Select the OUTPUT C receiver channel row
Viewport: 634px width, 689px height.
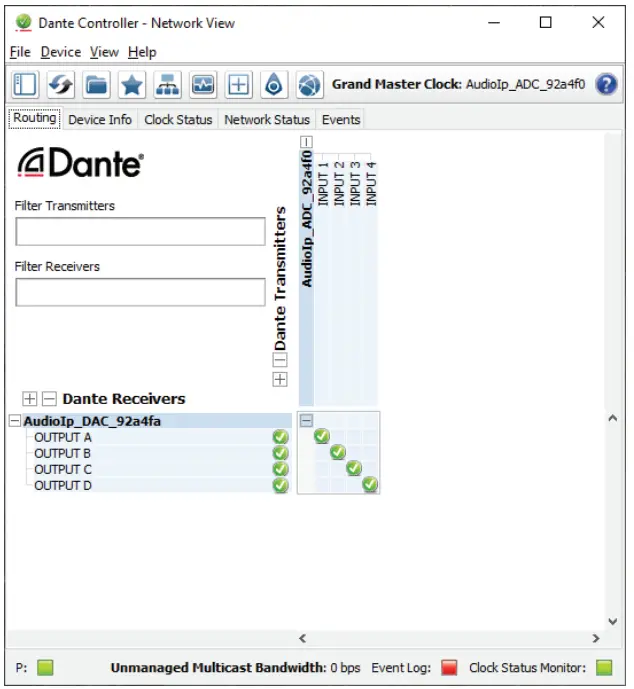162,470
